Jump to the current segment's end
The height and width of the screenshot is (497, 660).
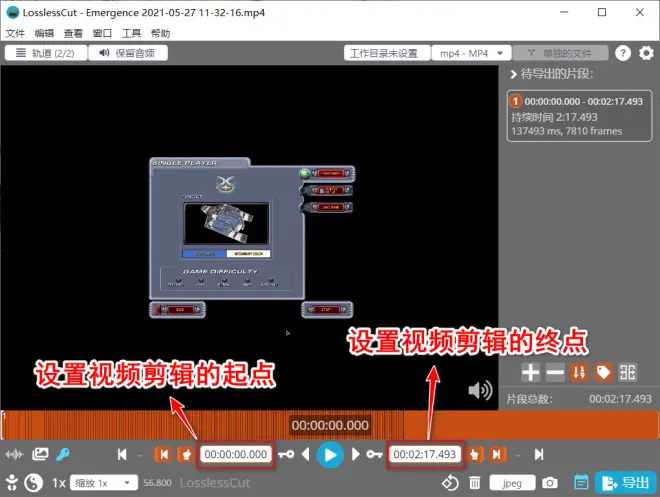[x=497, y=454]
